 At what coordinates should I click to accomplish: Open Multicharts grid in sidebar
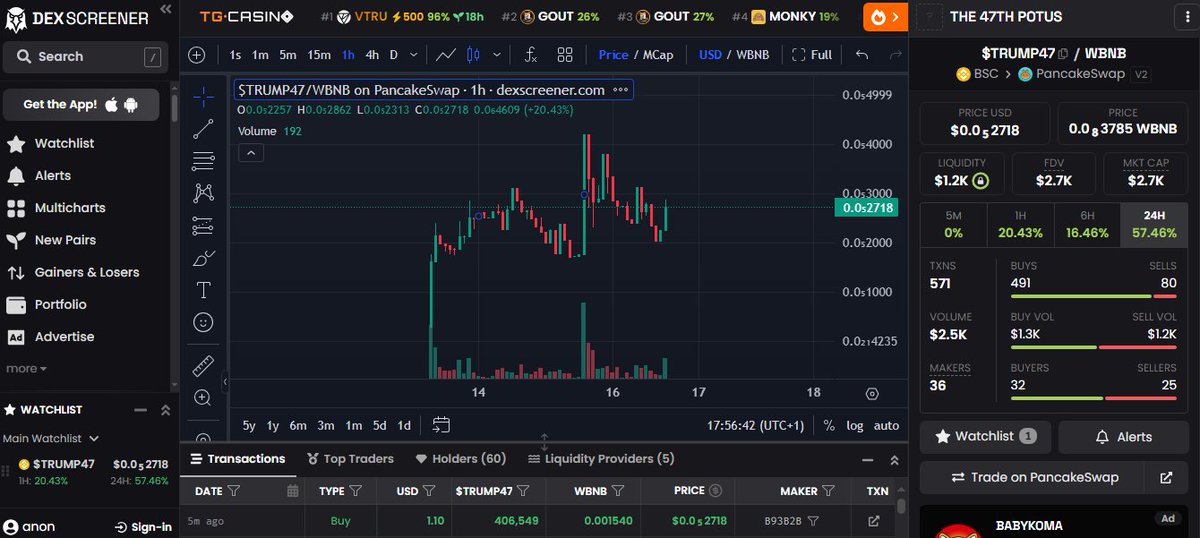(x=16, y=208)
